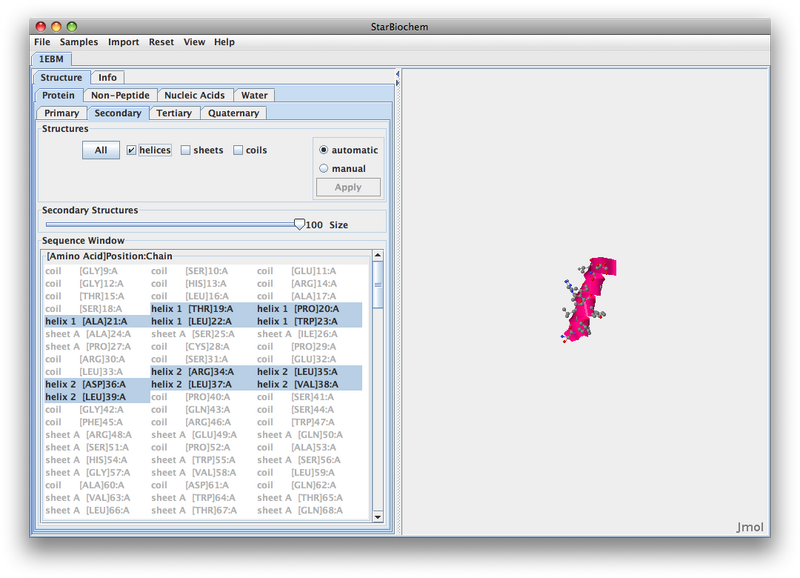
Task: Select the manual radio button
Action: (x=324, y=168)
